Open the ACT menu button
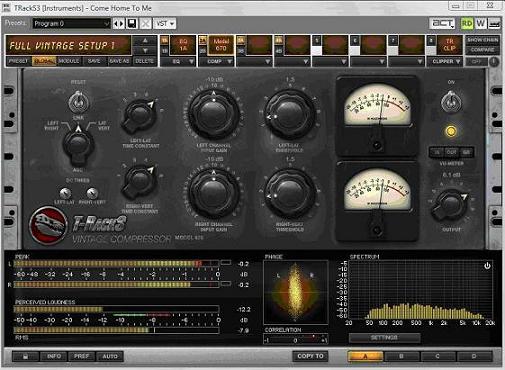 (x=443, y=23)
